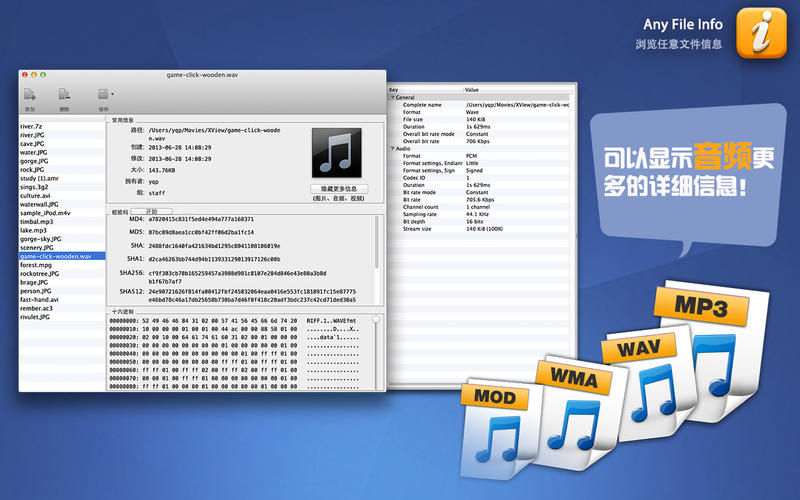Select study (1).amr in the file list

click(62, 178)
